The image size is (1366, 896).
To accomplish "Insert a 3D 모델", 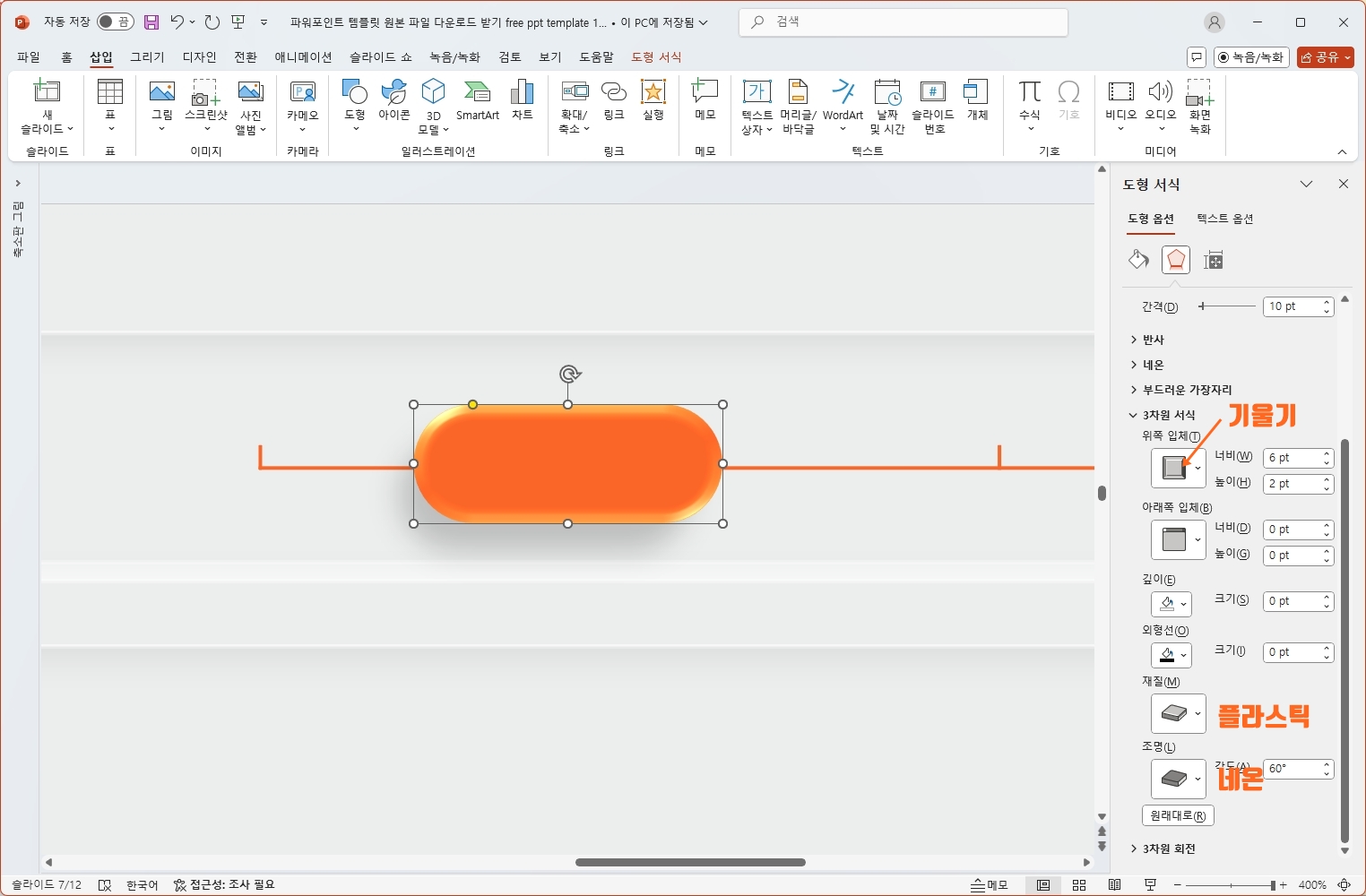I will coord(434,106).
